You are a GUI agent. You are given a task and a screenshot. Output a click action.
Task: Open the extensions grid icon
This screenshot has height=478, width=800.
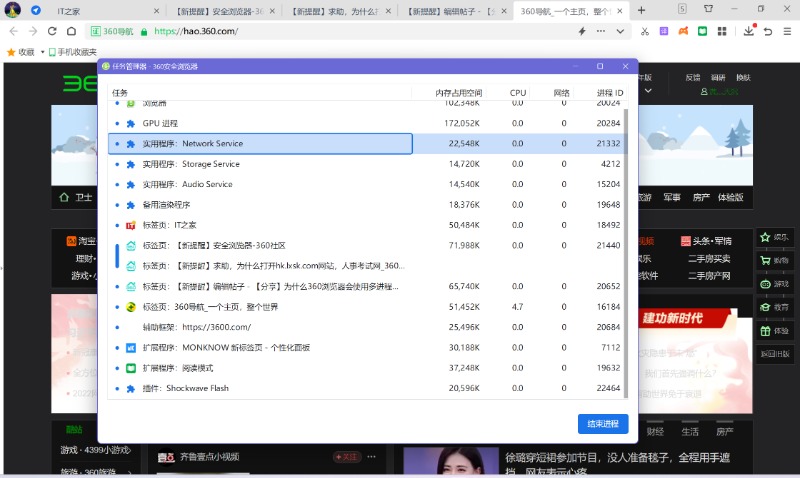[722, 31]
